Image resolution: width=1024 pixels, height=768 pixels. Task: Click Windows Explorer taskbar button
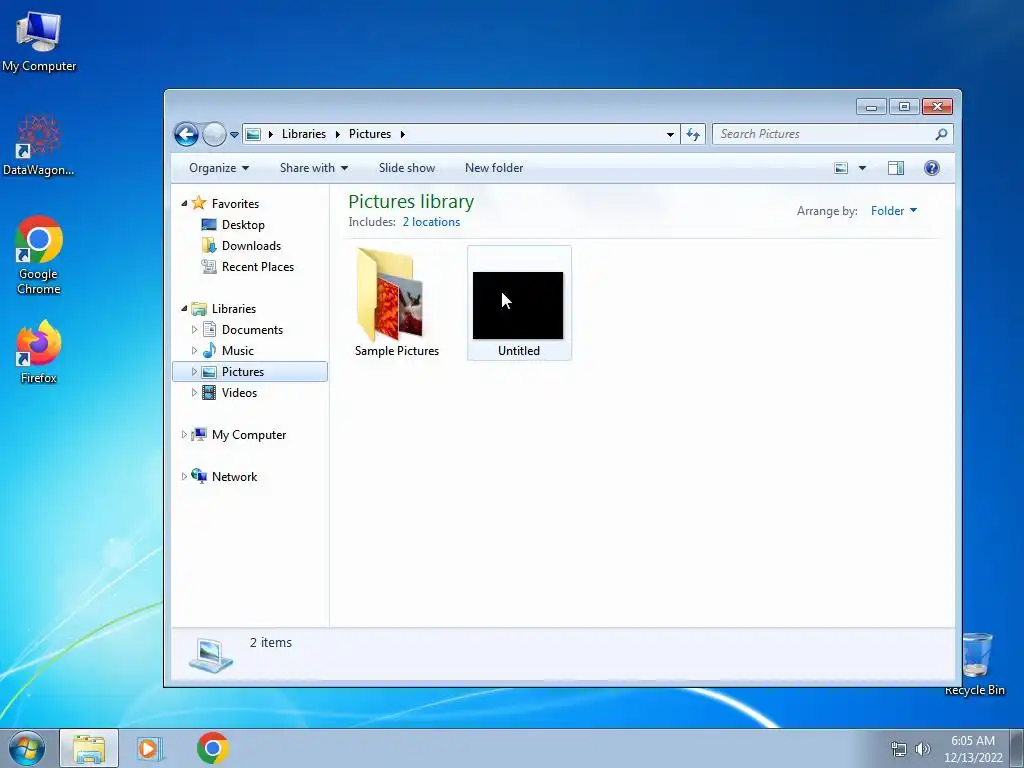pyautogui.click(x=89, y=748)
